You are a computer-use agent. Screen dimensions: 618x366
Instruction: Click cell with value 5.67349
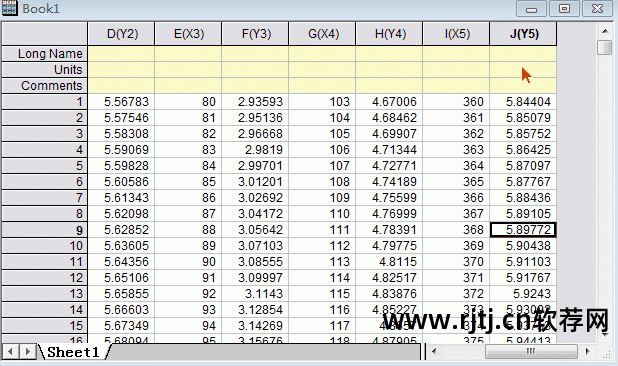tap(121, 326)
